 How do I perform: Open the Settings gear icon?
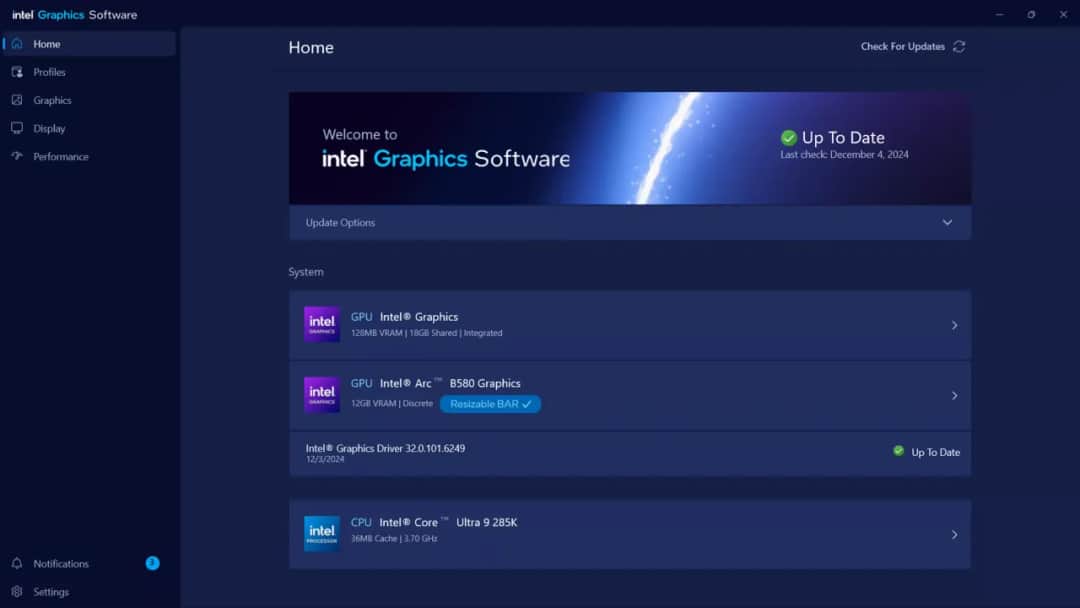click(x=17, y=591)
